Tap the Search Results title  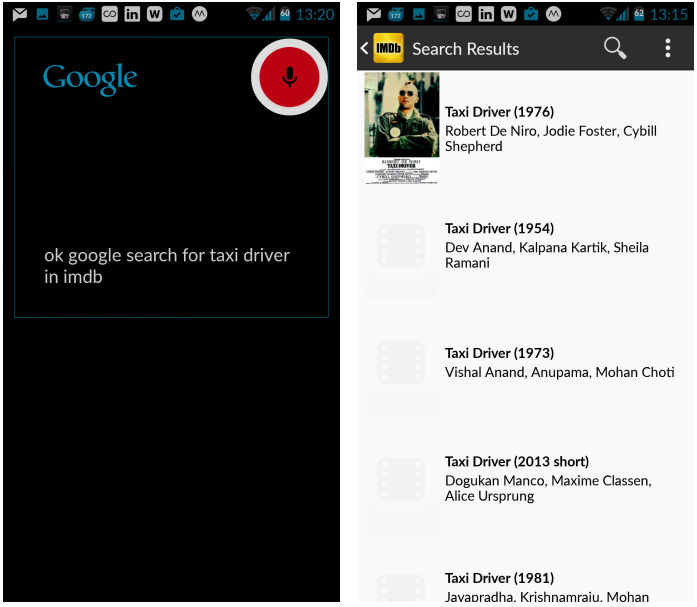click(465, 48)
